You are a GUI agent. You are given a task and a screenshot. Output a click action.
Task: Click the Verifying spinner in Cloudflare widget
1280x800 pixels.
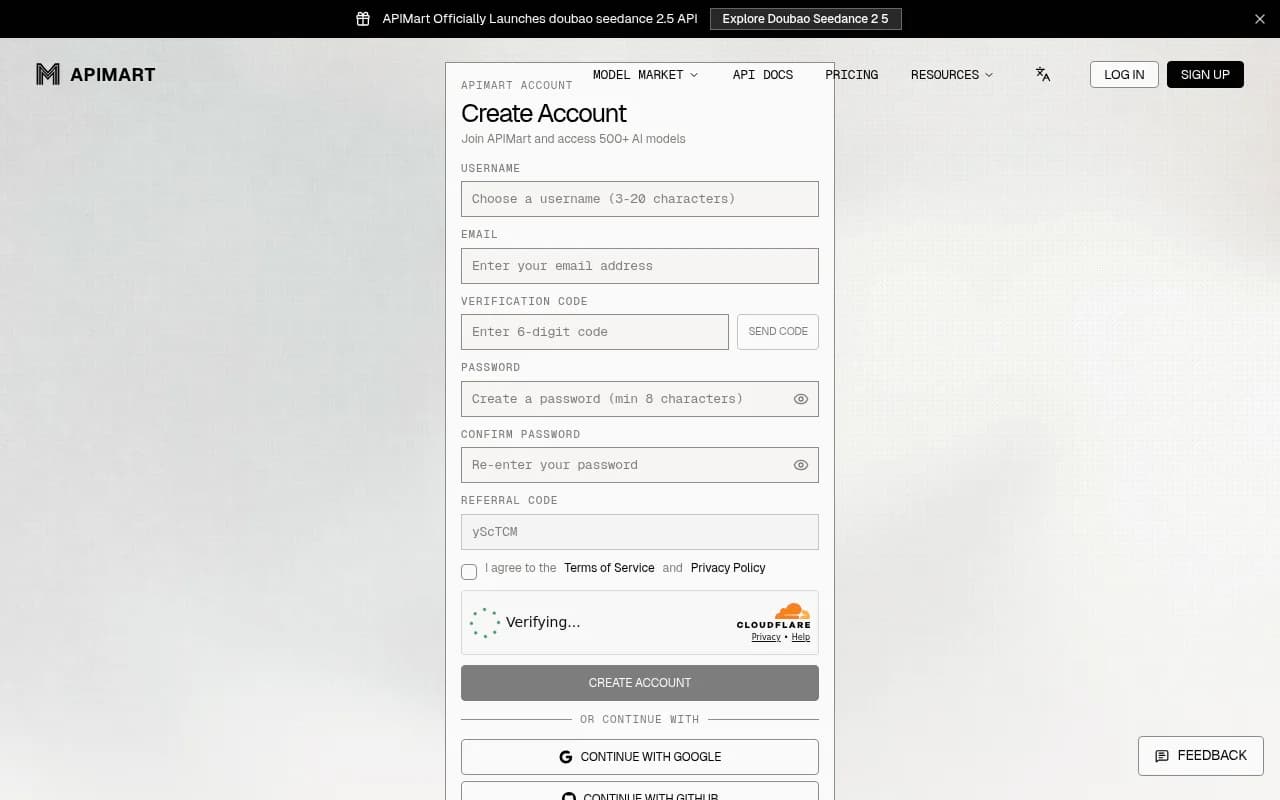(x=485, y=623)
